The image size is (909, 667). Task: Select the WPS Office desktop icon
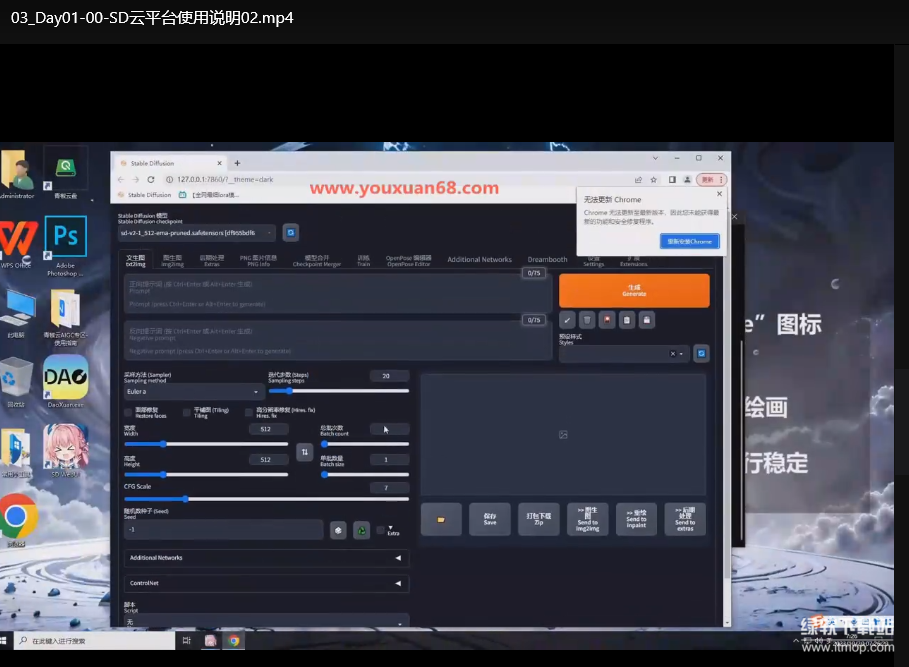click(16, 243)
